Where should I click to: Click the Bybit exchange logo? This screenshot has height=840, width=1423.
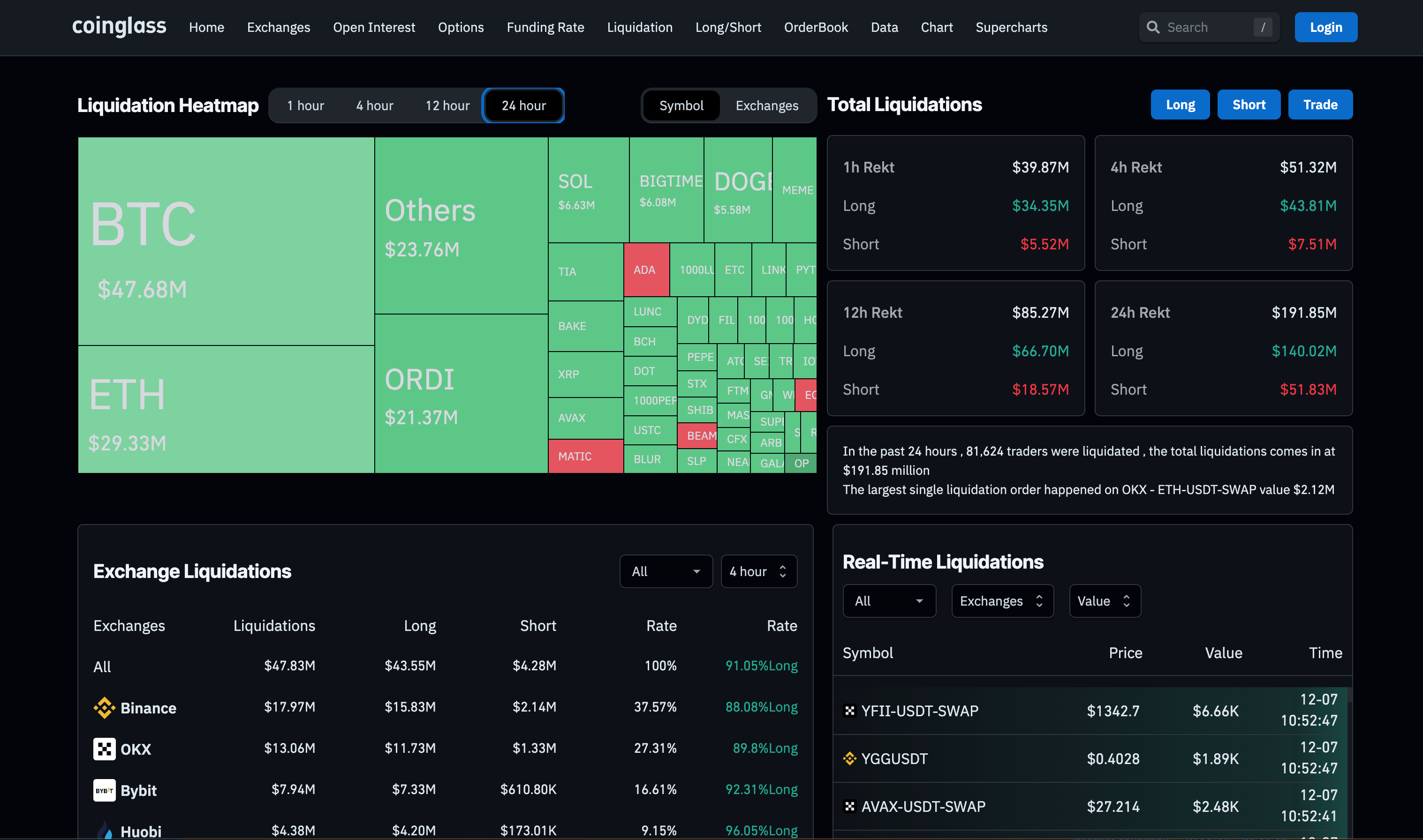click(104, 790)
